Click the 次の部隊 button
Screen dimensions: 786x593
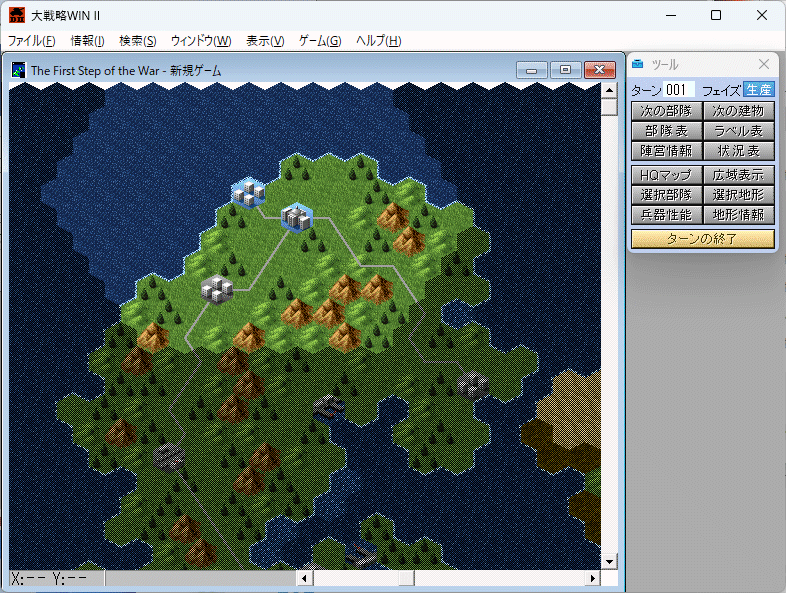click(x=666, y=111)
